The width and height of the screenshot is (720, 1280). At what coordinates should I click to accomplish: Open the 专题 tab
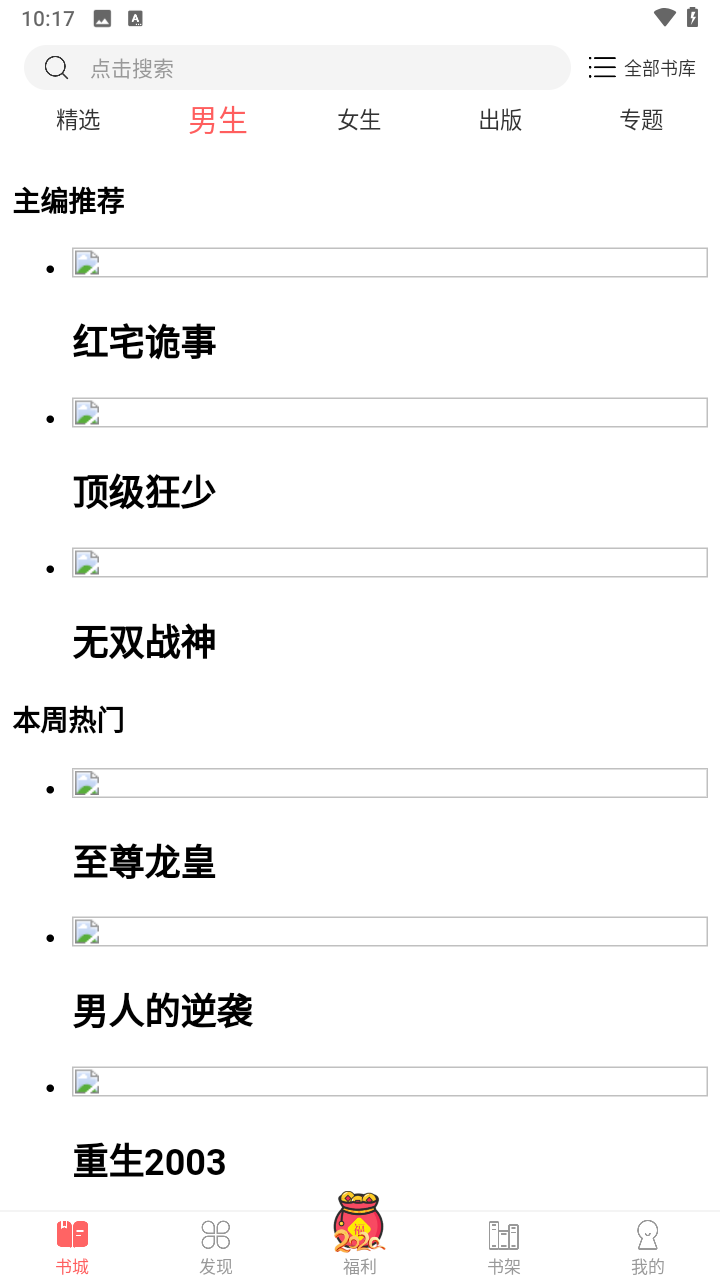click(641, 120)
